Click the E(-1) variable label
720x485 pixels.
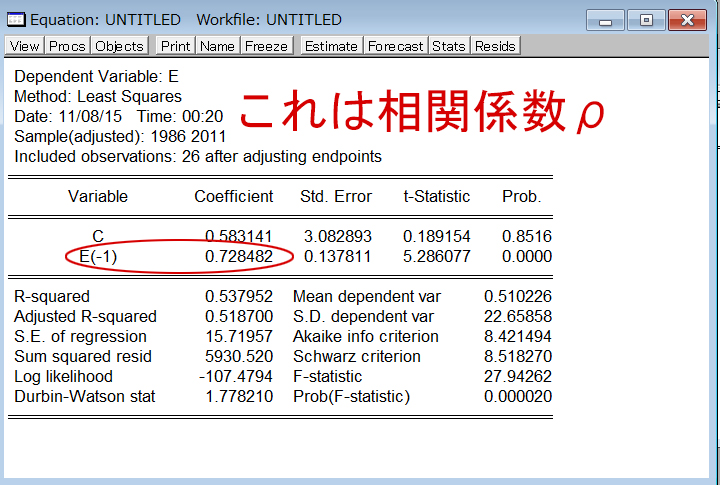coord(98,257)
